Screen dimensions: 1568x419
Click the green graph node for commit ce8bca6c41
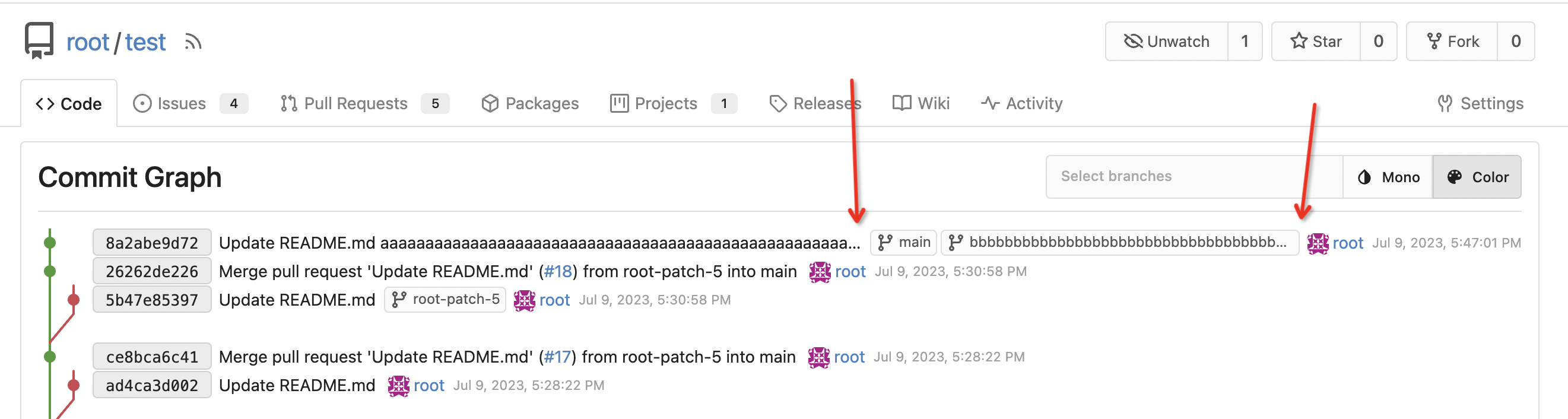pos(50,357)
